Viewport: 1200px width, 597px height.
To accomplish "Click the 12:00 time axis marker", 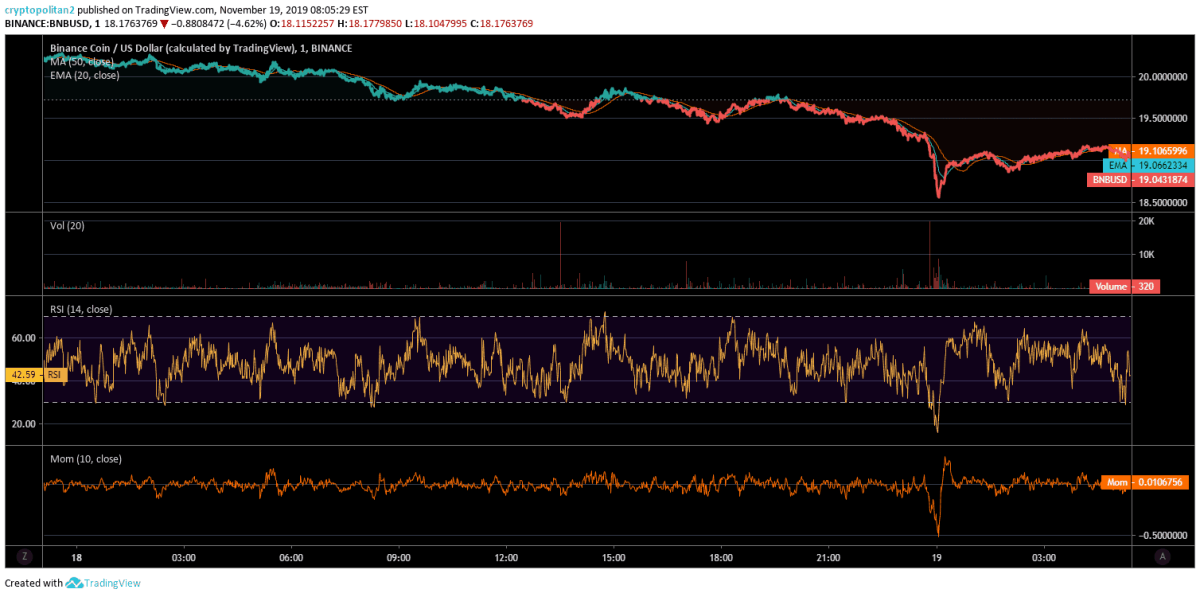I will tap(506, 557).
